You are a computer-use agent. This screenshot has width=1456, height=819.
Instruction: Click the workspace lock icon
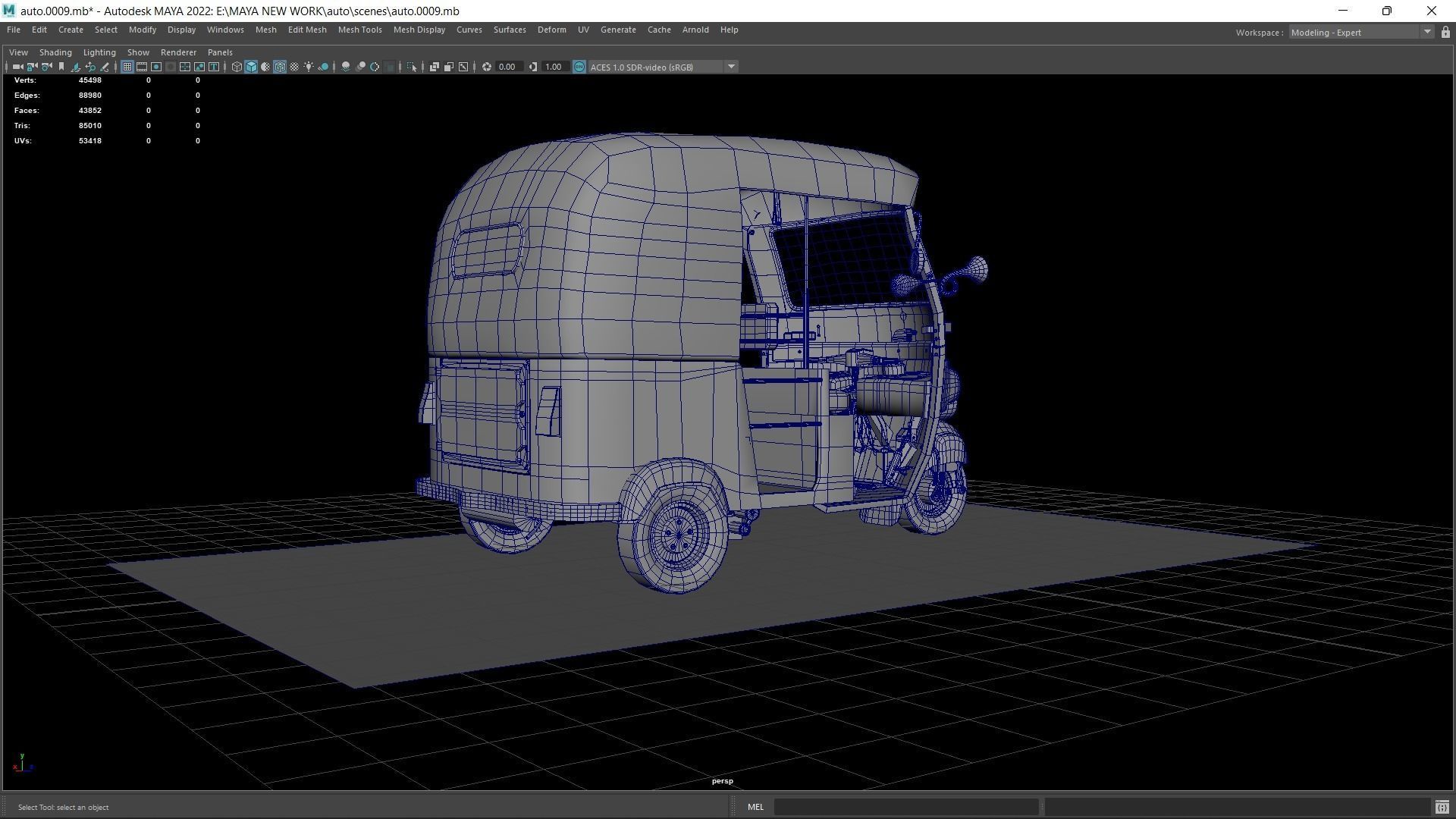click(1445, 33)
